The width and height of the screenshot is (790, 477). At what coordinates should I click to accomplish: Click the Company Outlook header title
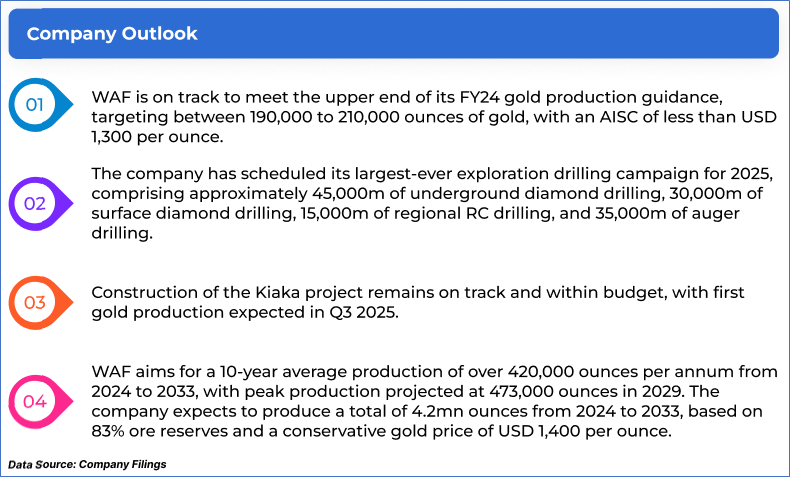point(112,34)
